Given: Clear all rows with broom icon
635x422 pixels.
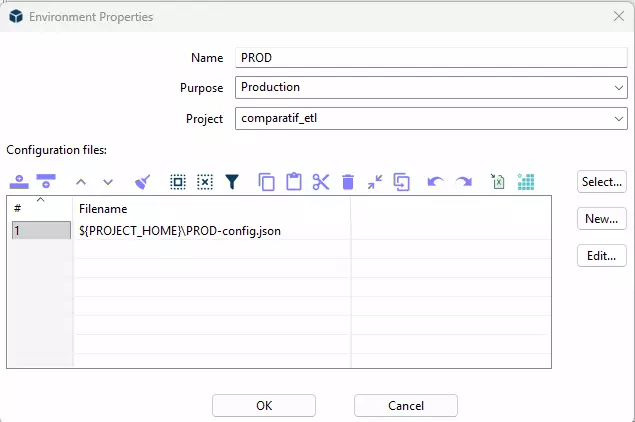Looking at the screenshot, I should coord(143,182).
